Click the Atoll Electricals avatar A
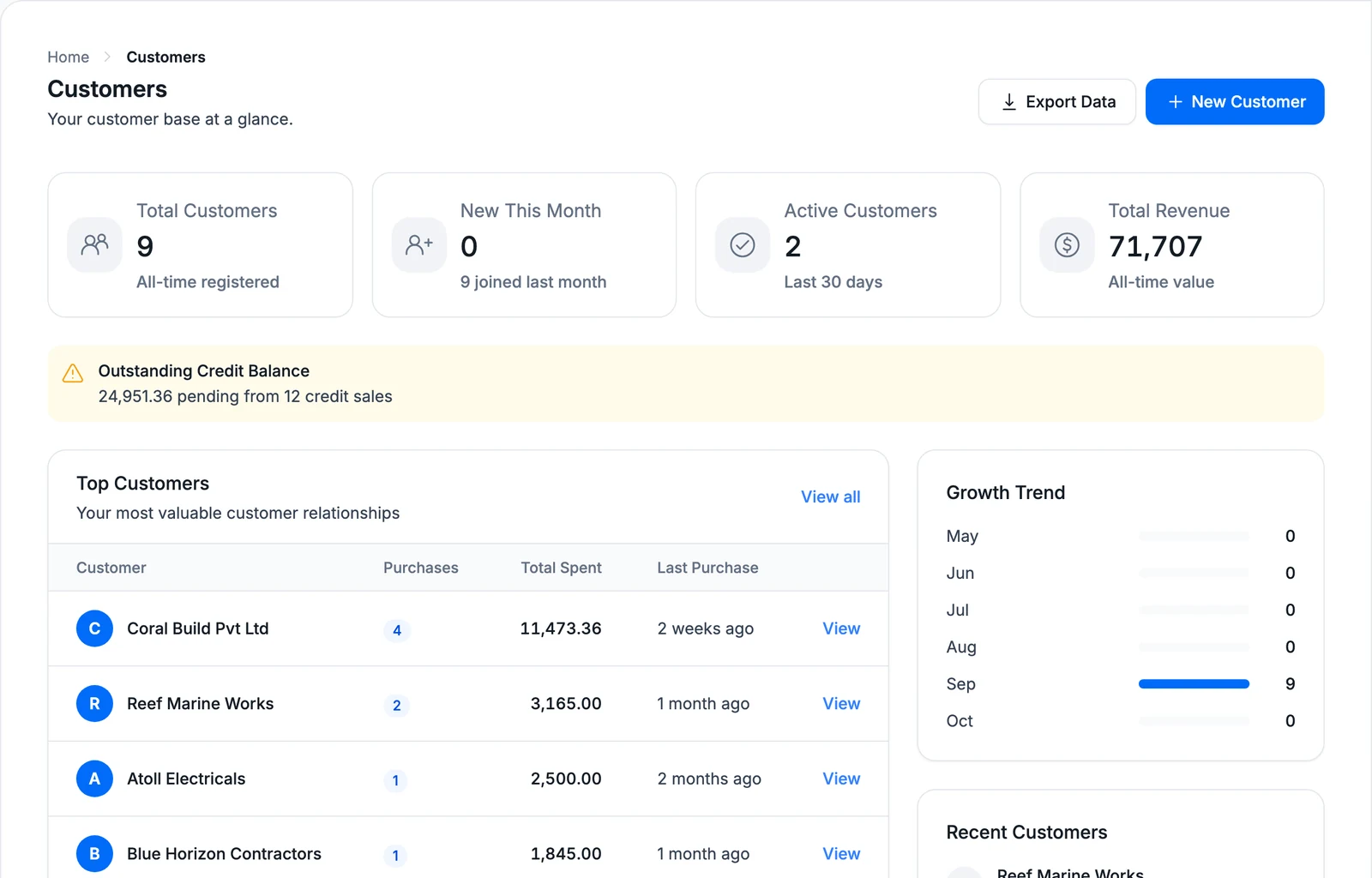 pyautogui.click(x=94, y=779)
